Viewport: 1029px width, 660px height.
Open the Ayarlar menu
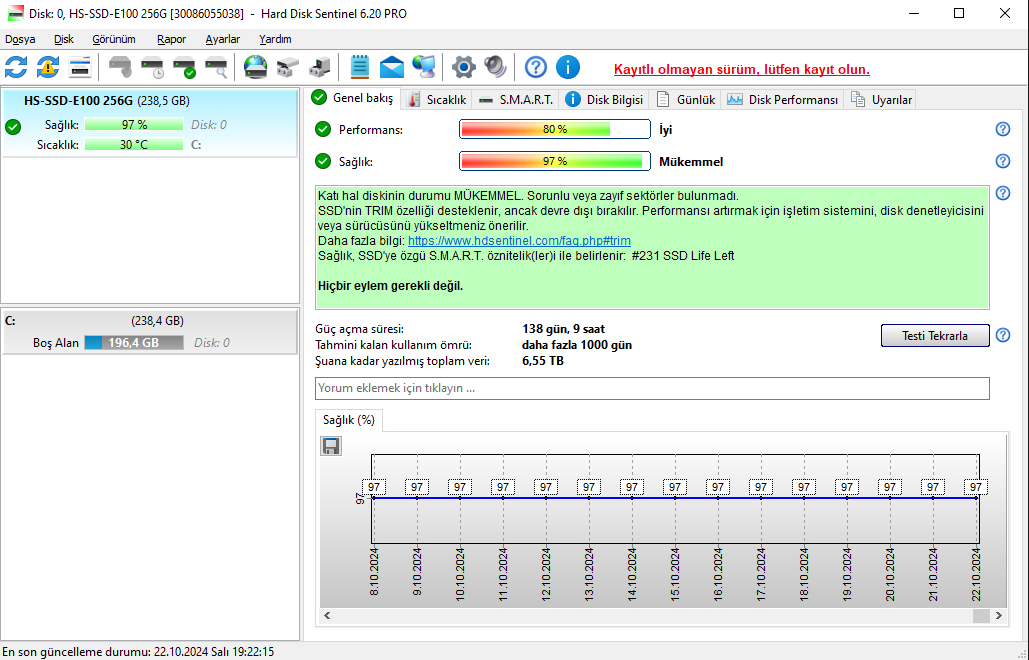click(x=222, y=39)
